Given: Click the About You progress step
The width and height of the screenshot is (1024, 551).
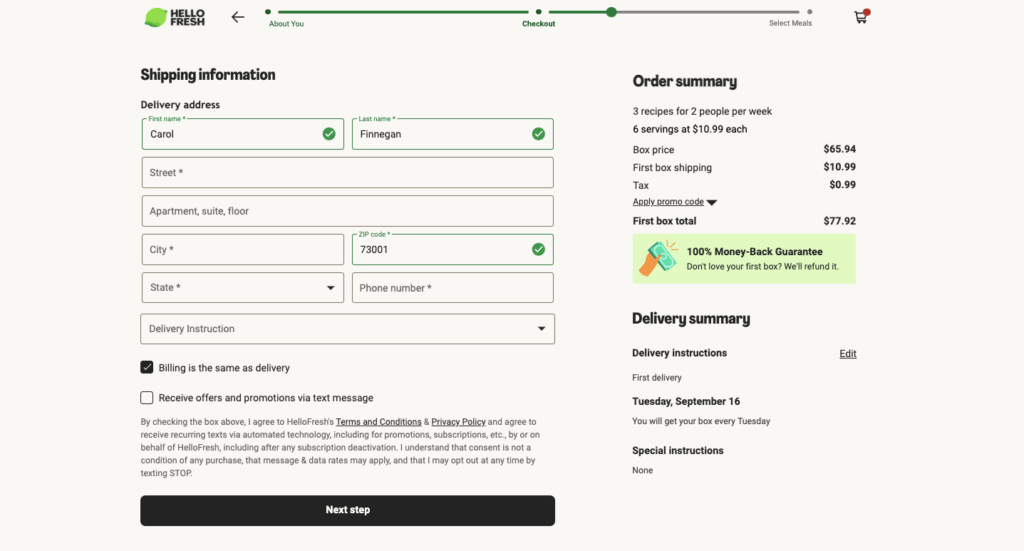Looking at the screenshot, I should 286,23.
